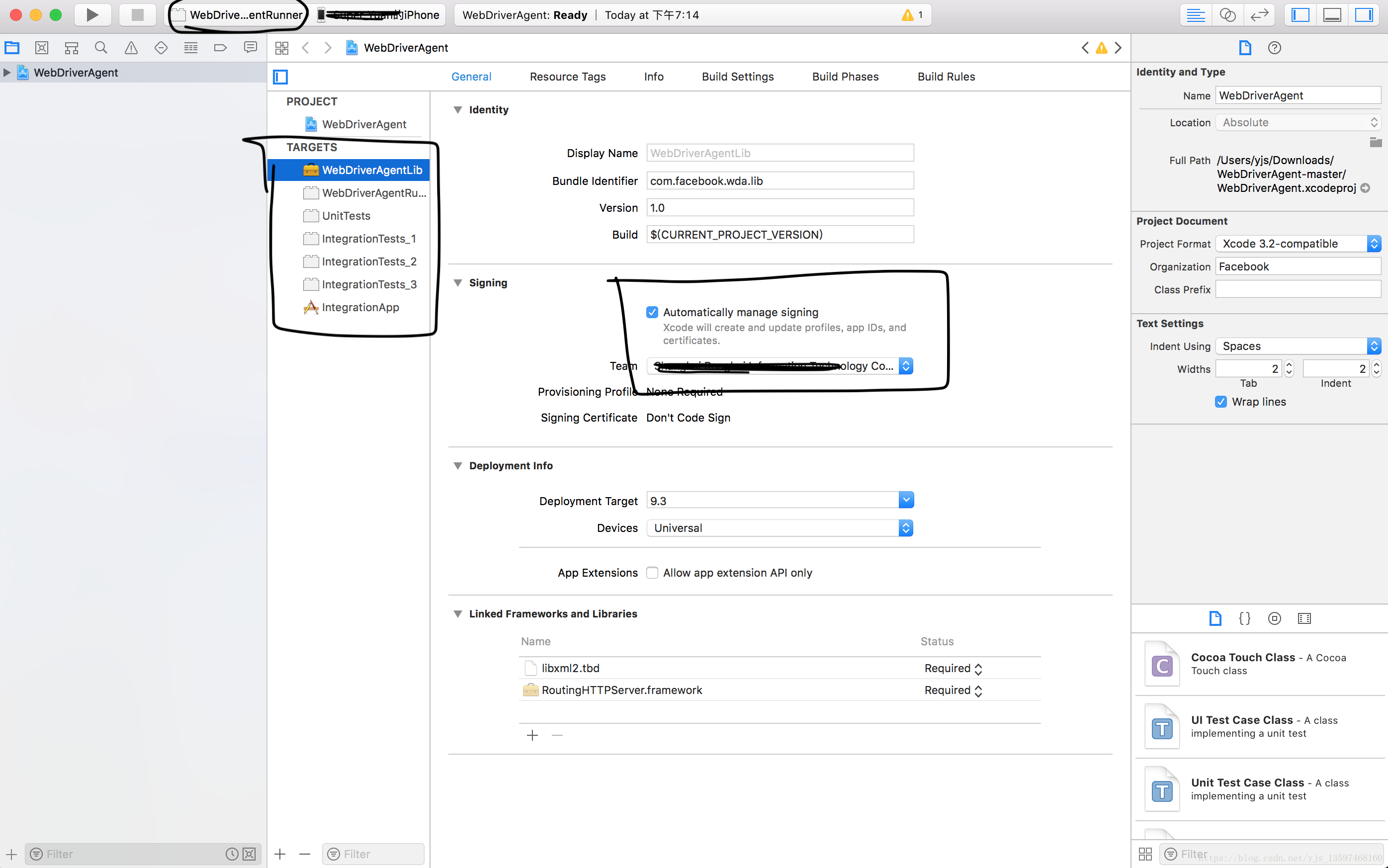
Task: Toggle Wrap lines checkbox
Action: (1221, 402)
